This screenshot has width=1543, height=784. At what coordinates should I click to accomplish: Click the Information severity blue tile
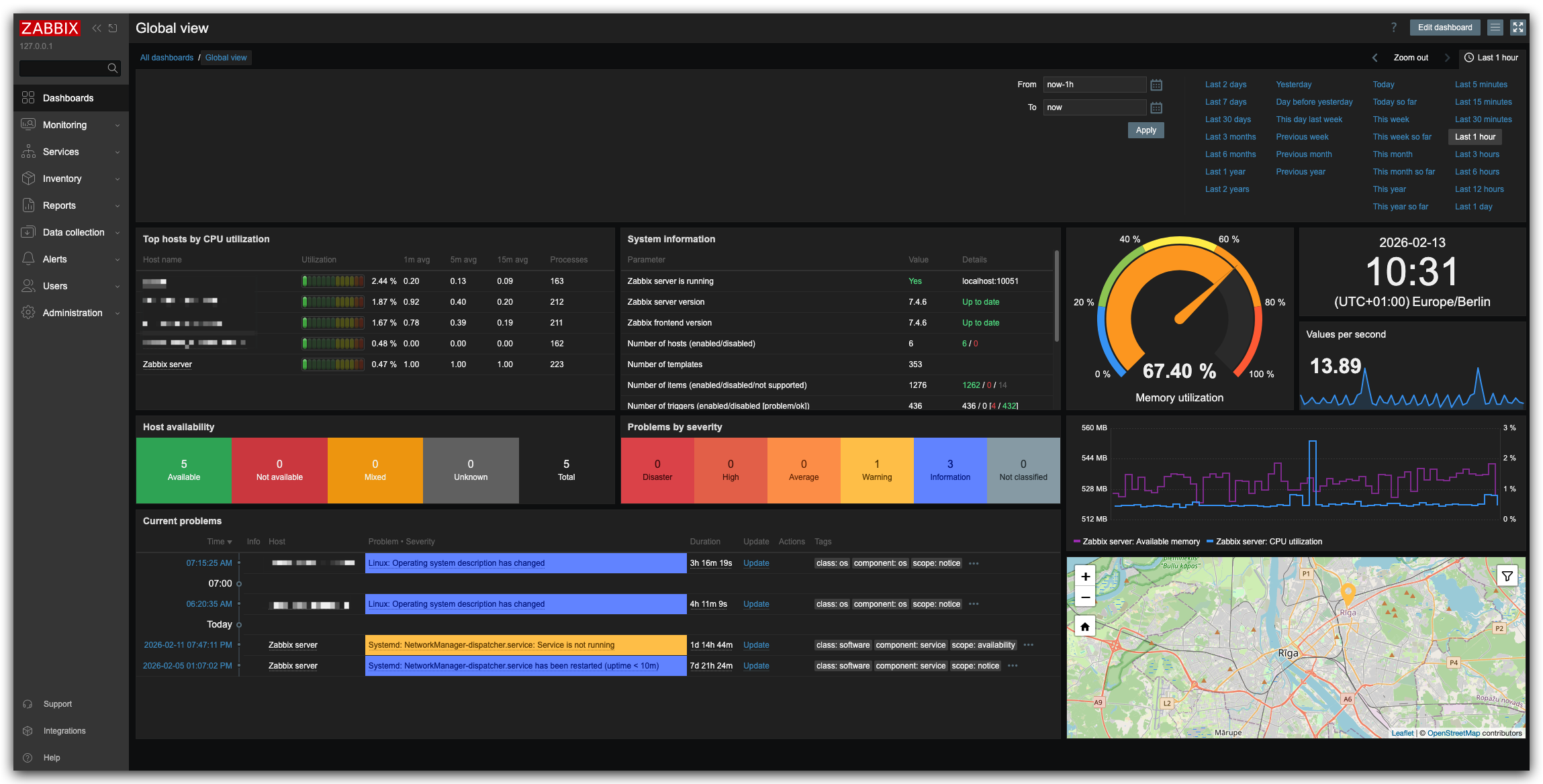950,471
